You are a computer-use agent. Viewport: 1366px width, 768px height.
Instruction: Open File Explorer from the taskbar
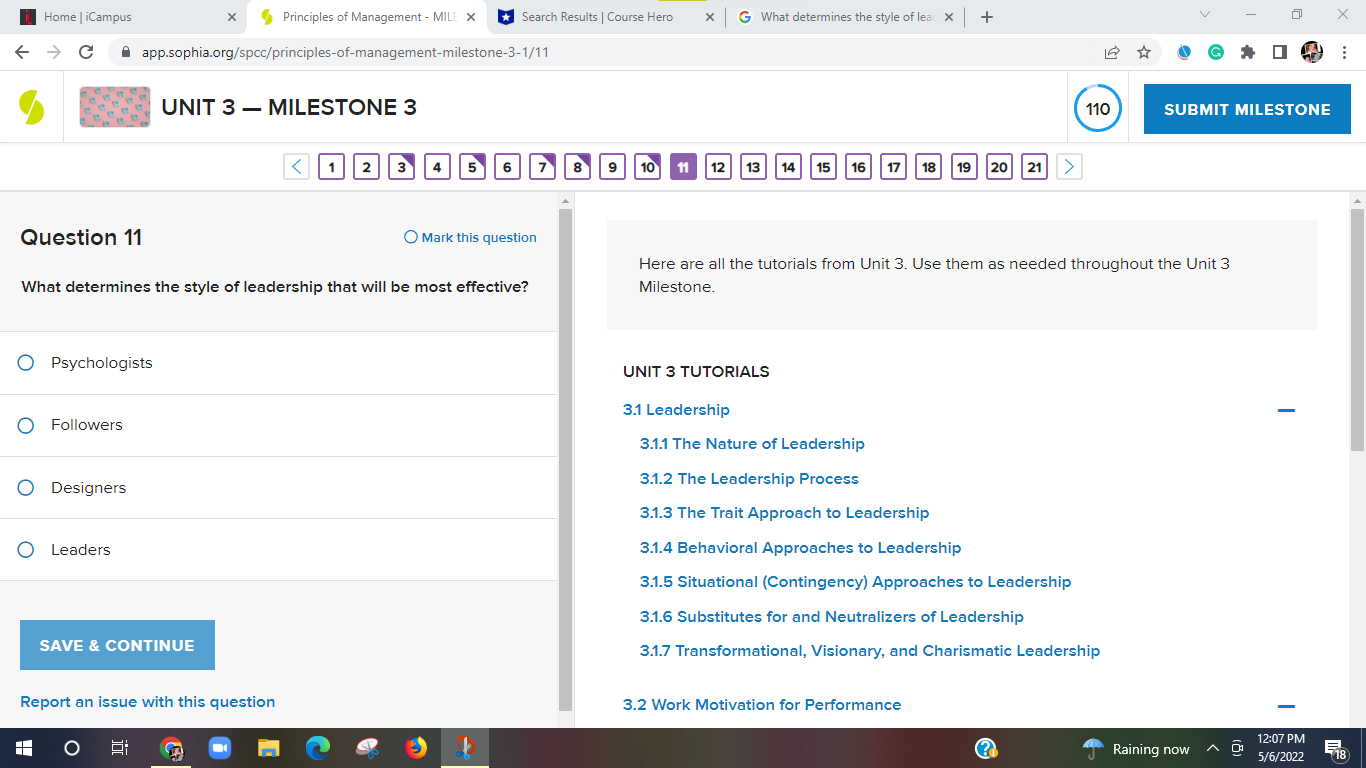coord(269,748)
